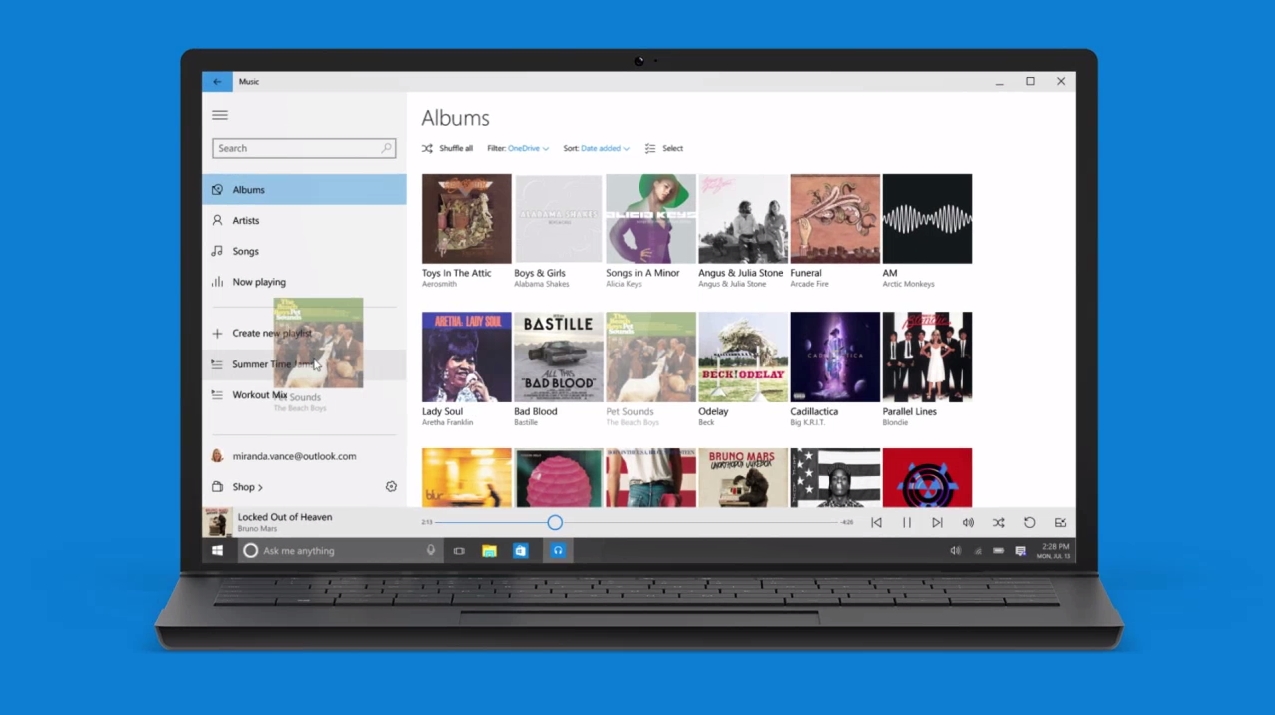The height and width of the screenshot is (715, 1275).
Task: Click the Select list icon
Action: click(650, 148)
